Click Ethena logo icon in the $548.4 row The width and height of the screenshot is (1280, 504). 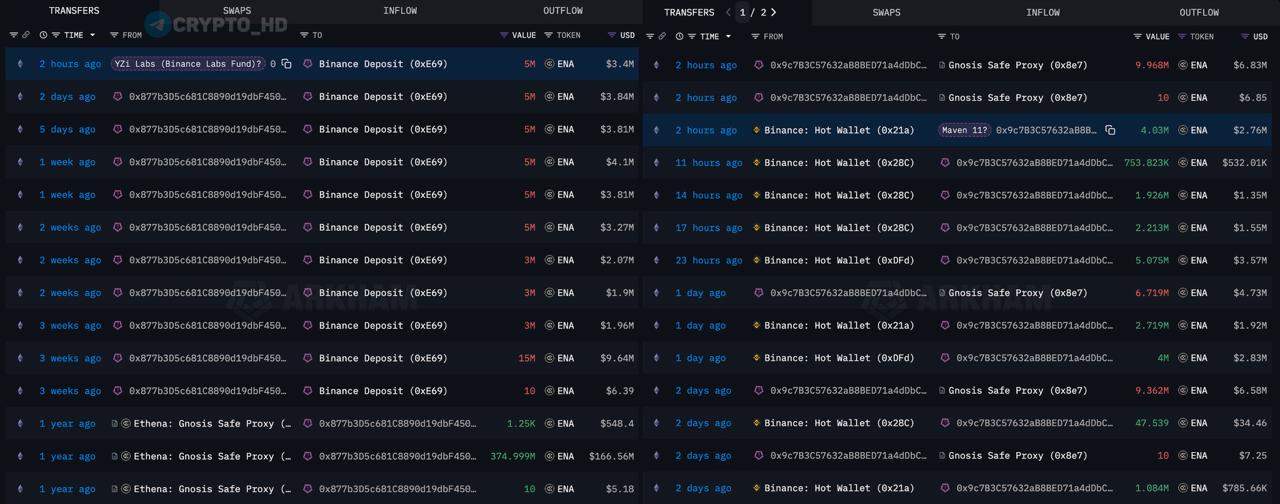[x=126, y=424]
